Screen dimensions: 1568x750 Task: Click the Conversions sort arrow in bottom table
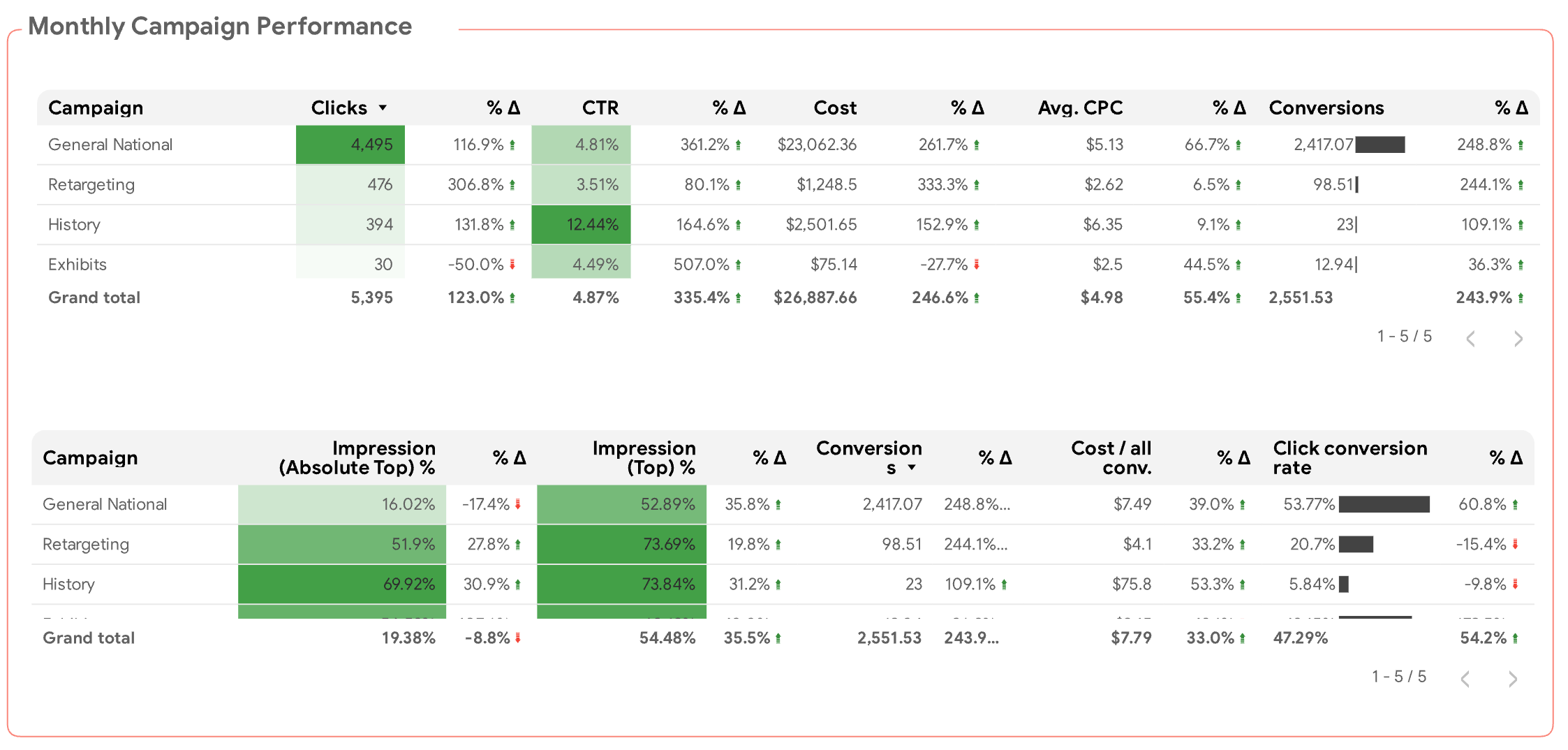(911, 468)
